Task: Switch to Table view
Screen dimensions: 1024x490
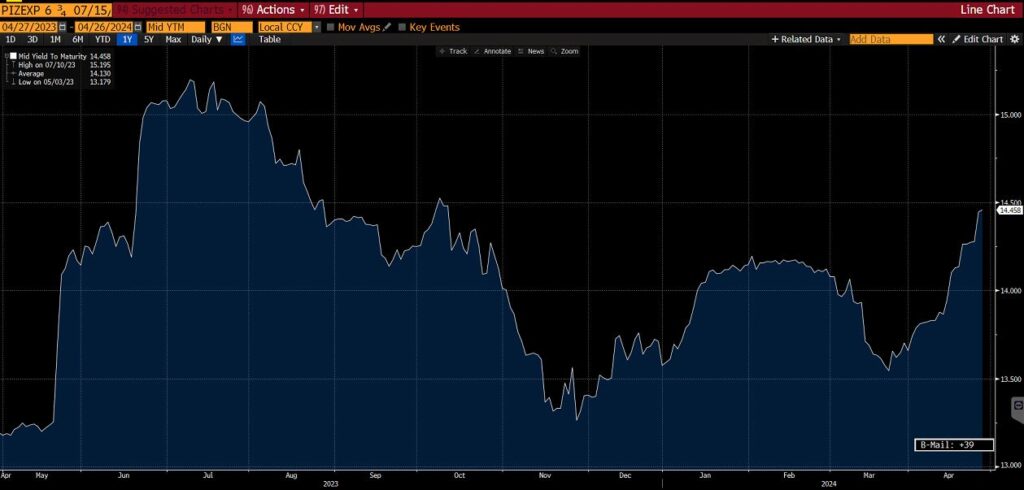Action: (x=269, y=39)
